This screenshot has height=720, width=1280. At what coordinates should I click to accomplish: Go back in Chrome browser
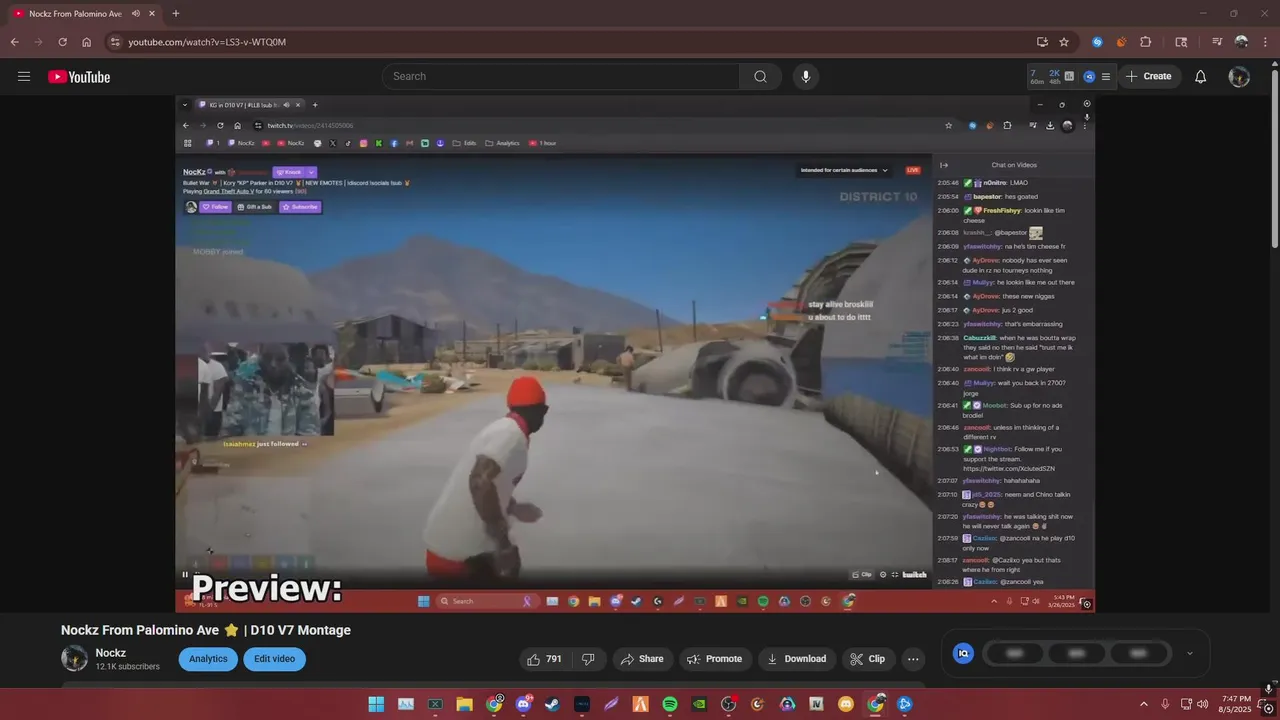pyautogui.click(x=15, y=42)
